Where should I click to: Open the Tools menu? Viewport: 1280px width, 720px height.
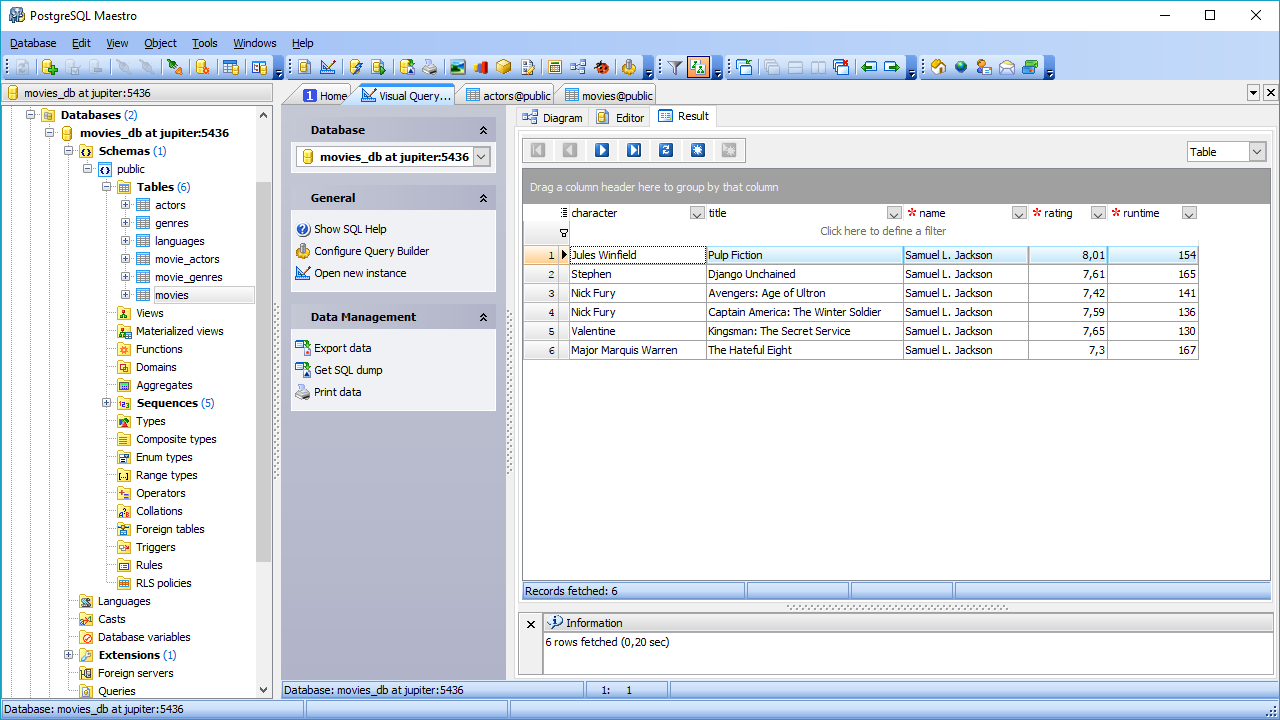205,43
